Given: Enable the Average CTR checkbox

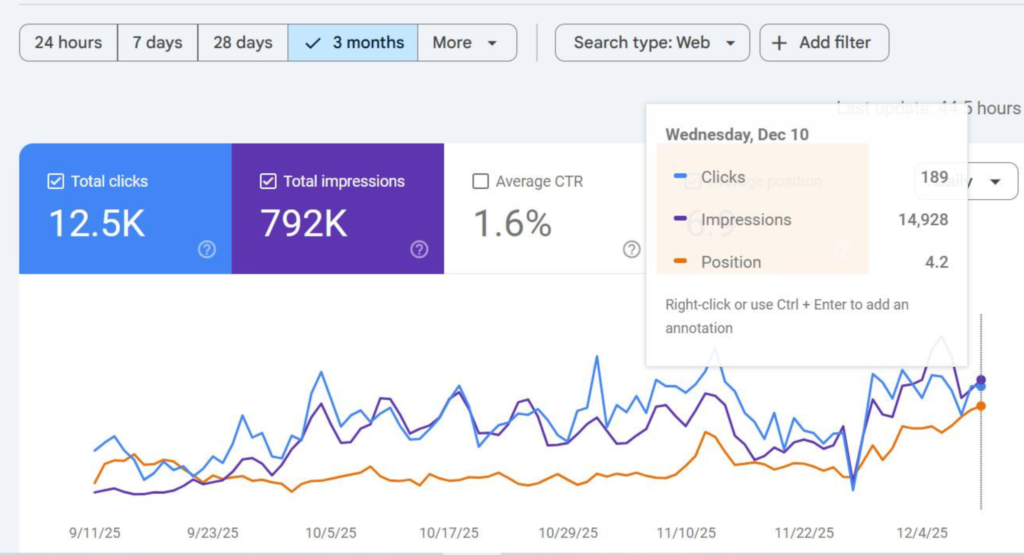Looking at the screenshot, I should (480, 181).
